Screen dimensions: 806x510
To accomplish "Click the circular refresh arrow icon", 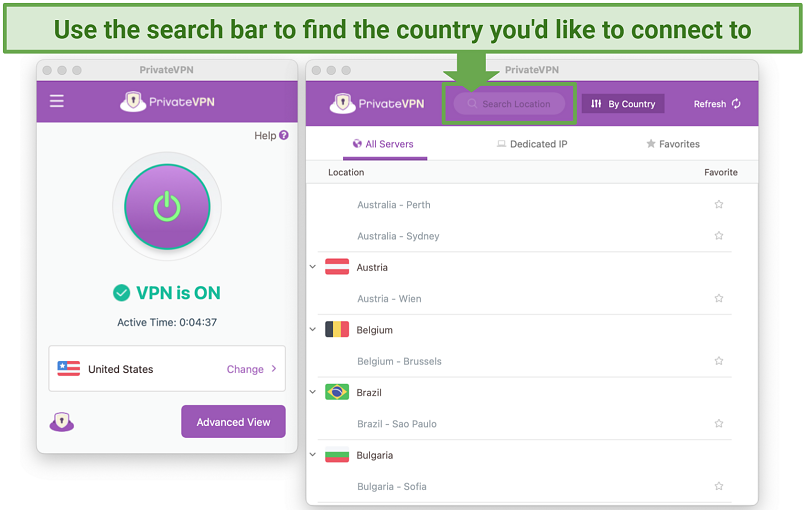I will click(x=736, y=104).
